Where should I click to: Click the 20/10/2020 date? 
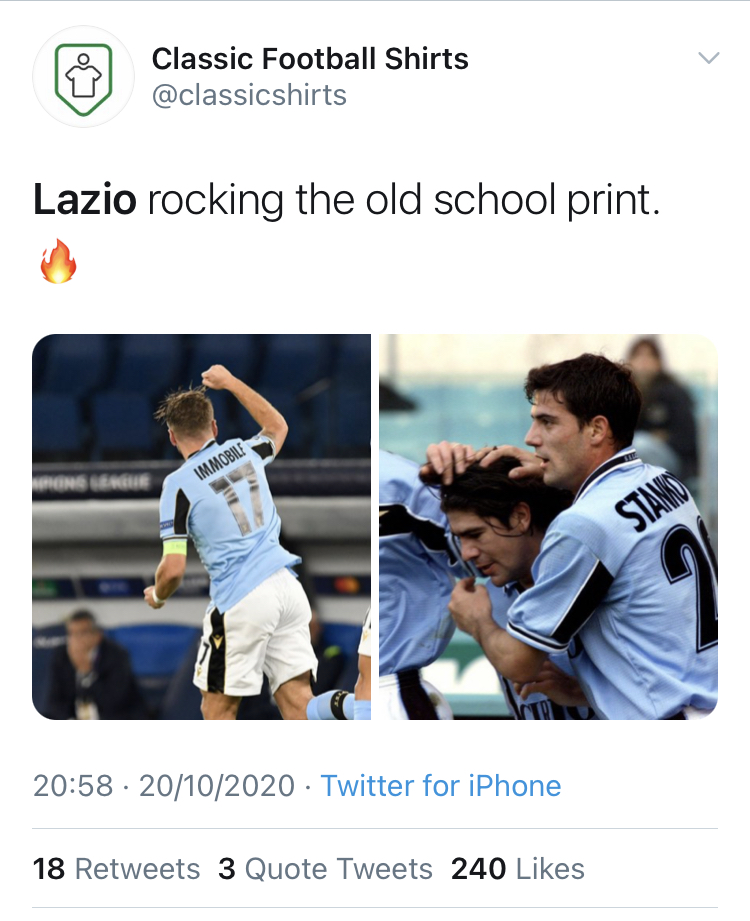(217, 786)
